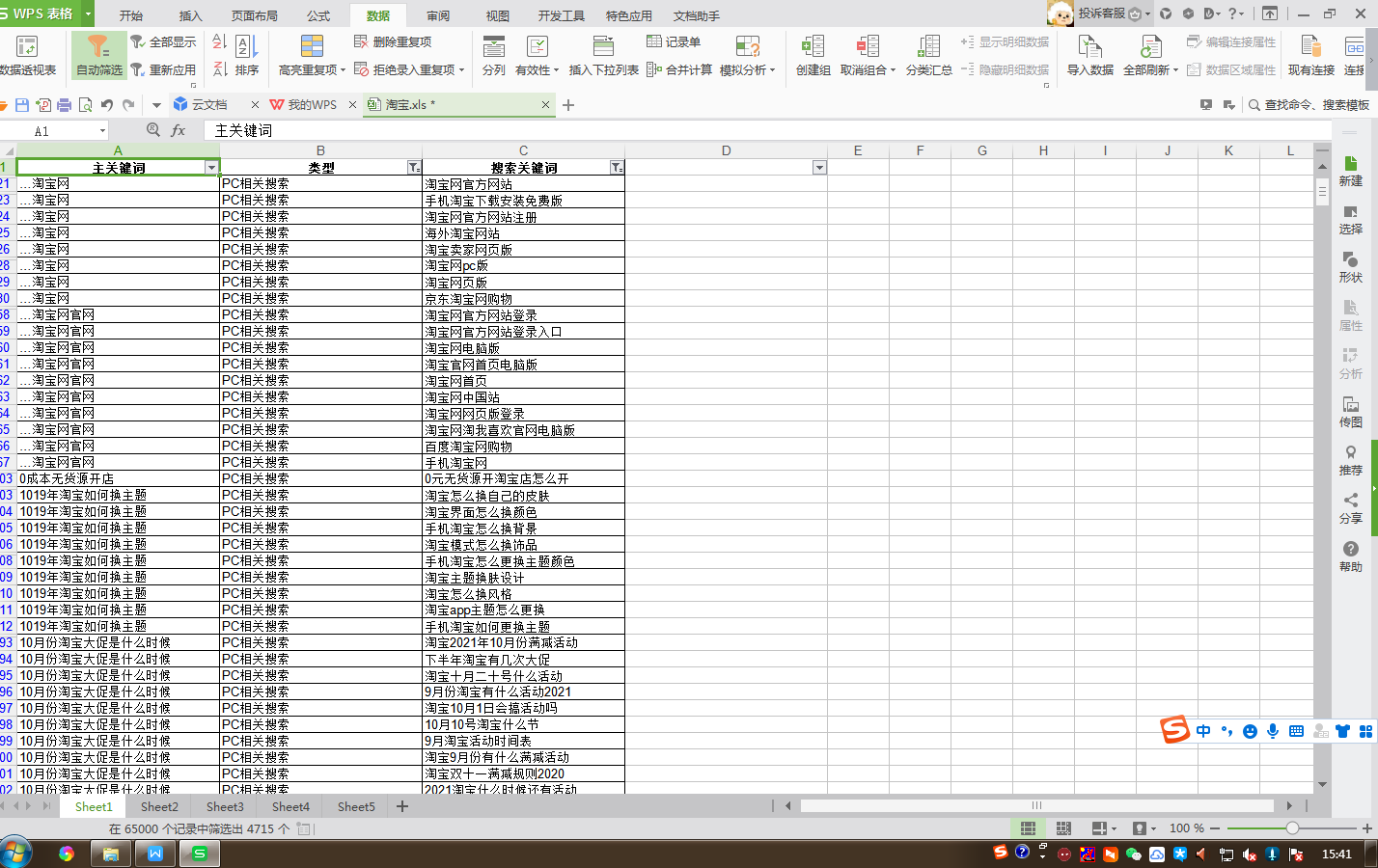
Task: Click the print icon in quick toolbar
Action: click(65, 104)
